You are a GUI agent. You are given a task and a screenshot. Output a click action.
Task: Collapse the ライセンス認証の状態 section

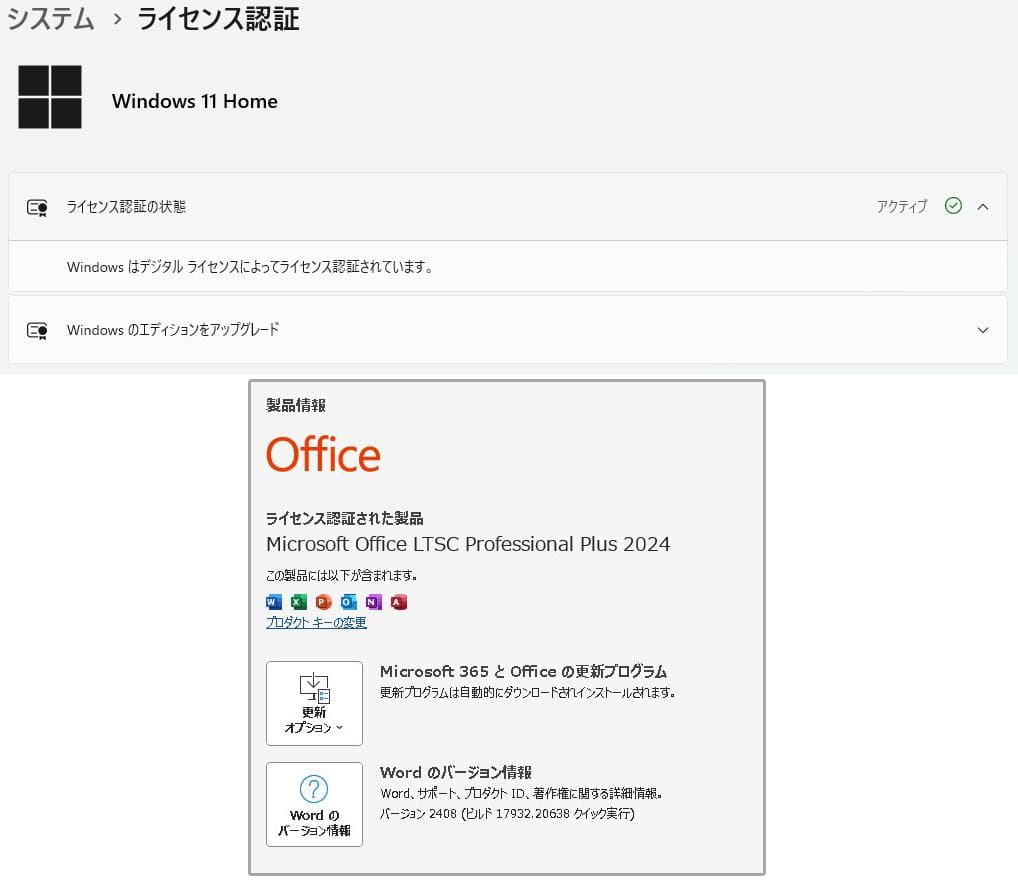[981, 206]
